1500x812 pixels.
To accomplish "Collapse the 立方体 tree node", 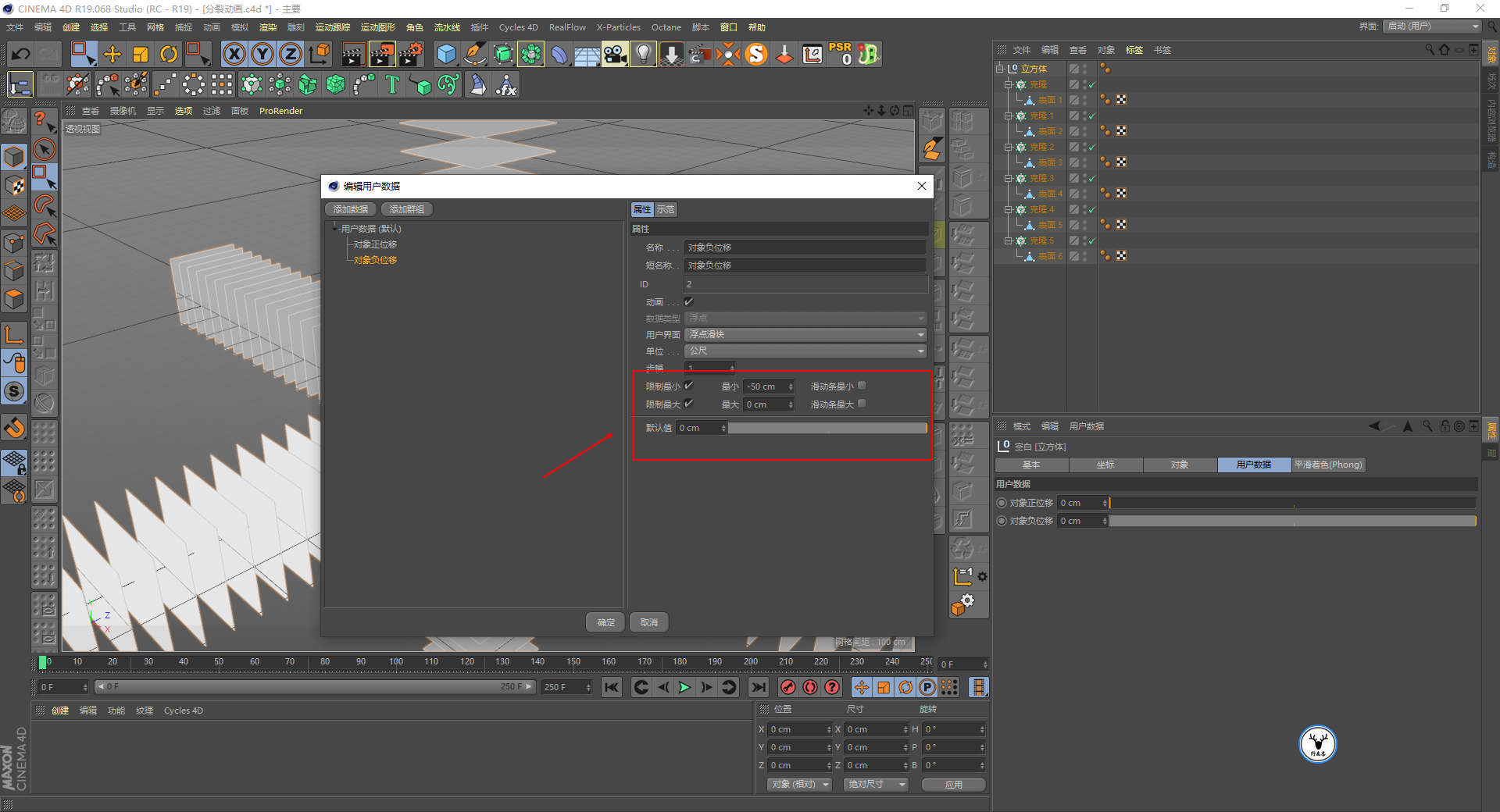I will [x=999, y=69].
